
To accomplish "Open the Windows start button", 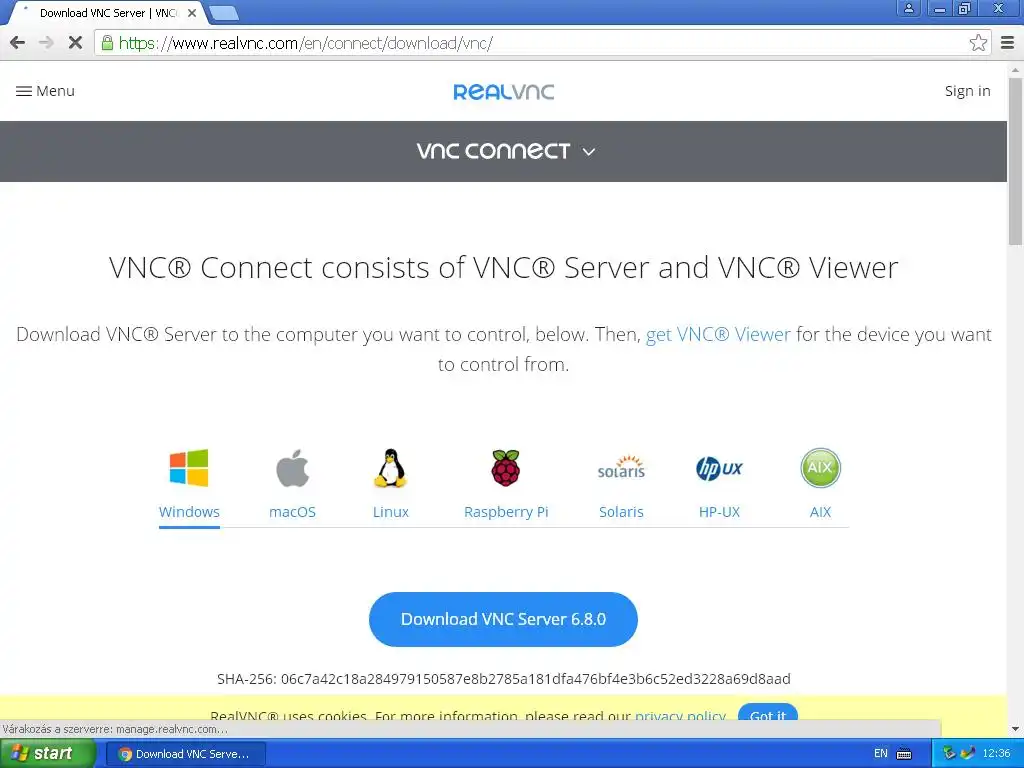I will [47, 754].
